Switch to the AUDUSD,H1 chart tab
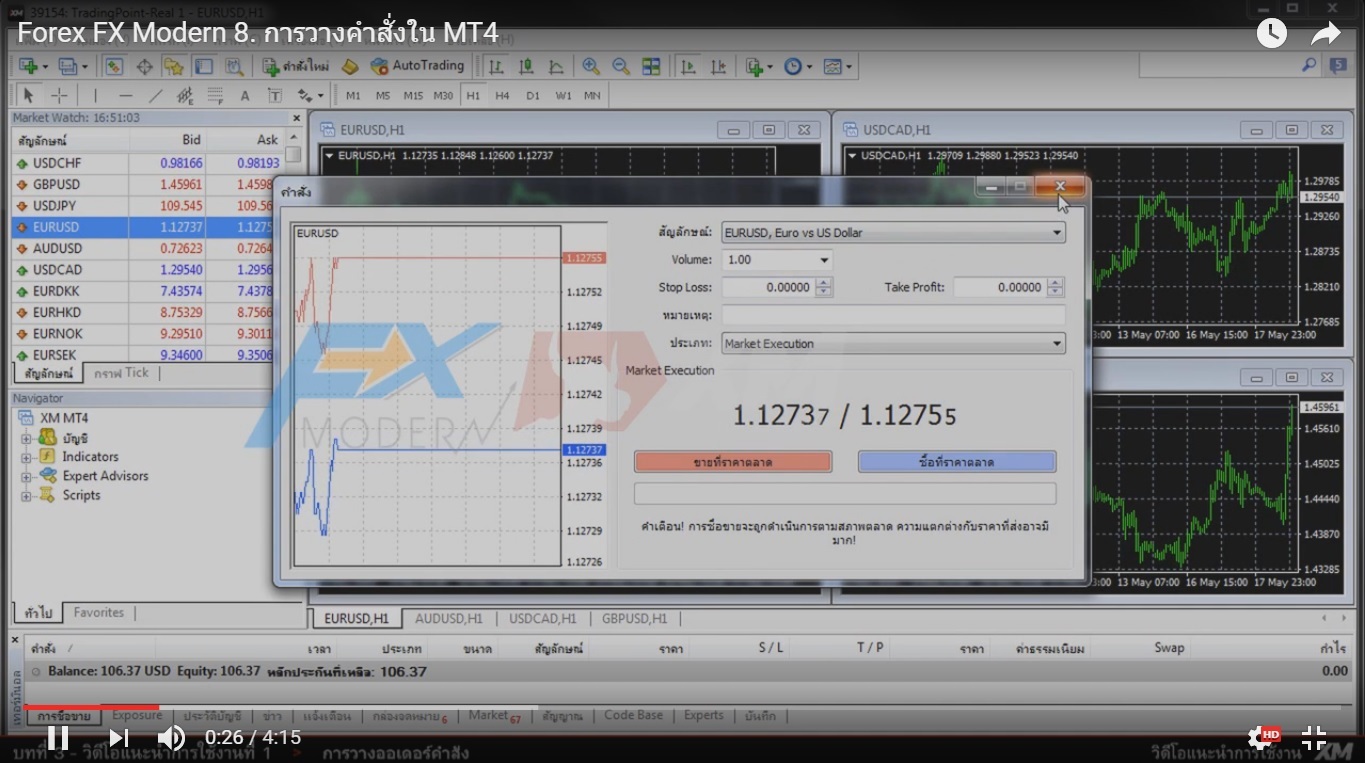Viewport: 1365px width, 763px height. pos(449,619)
